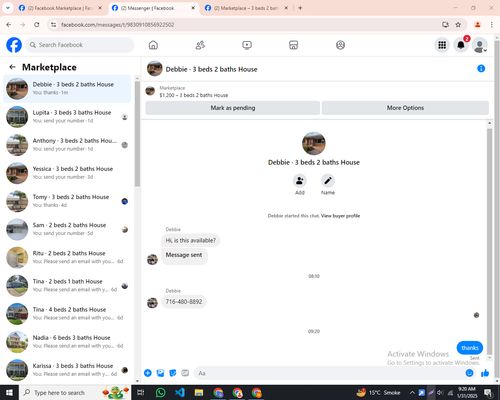Close the Messenger | Facebook tab
500x400 pixels.
pyautogui.click(x=193, y=8)
